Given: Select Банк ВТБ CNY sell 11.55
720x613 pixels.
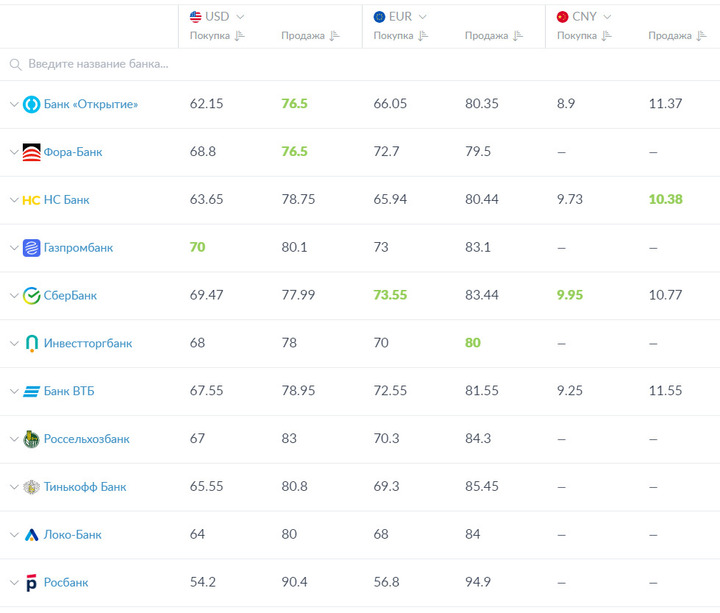Looking at the screenshot, I should coord(666,391).
